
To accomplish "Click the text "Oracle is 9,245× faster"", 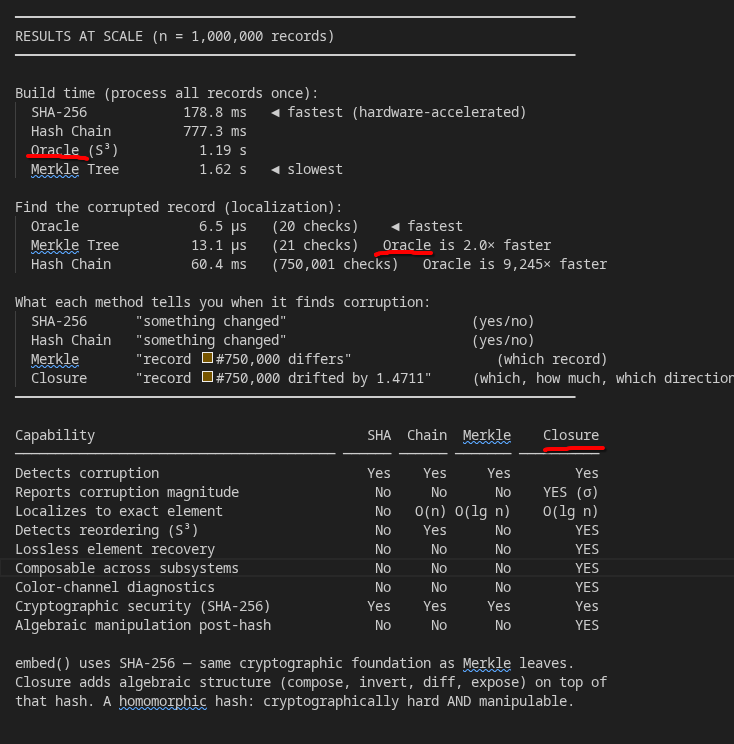I will 515,264.
